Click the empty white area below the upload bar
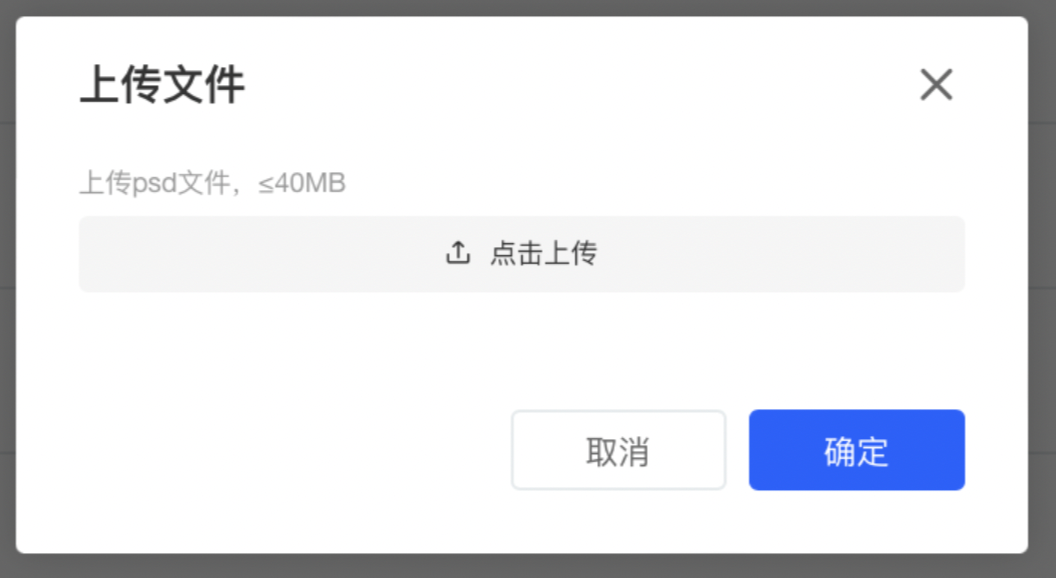This screenshot has height=578, width=1056. click(522, 350)
